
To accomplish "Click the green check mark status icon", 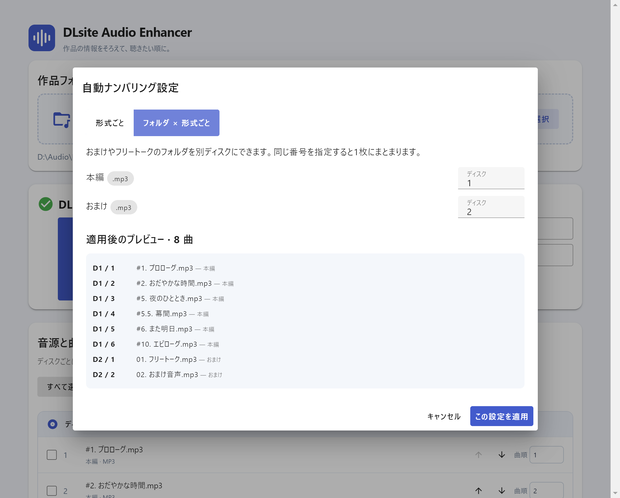I will click(x=45, y=204).
